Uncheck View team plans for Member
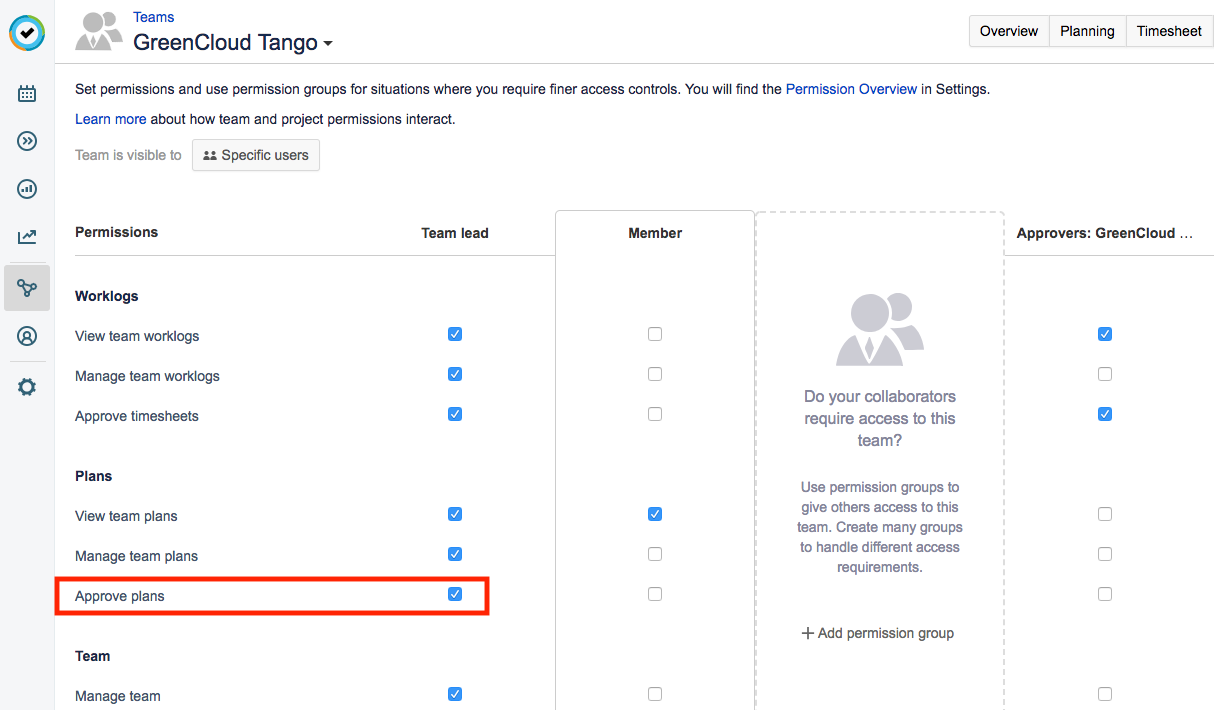Screen dimensions: 1214x710 pyautogui.click(x=655, y=514)
